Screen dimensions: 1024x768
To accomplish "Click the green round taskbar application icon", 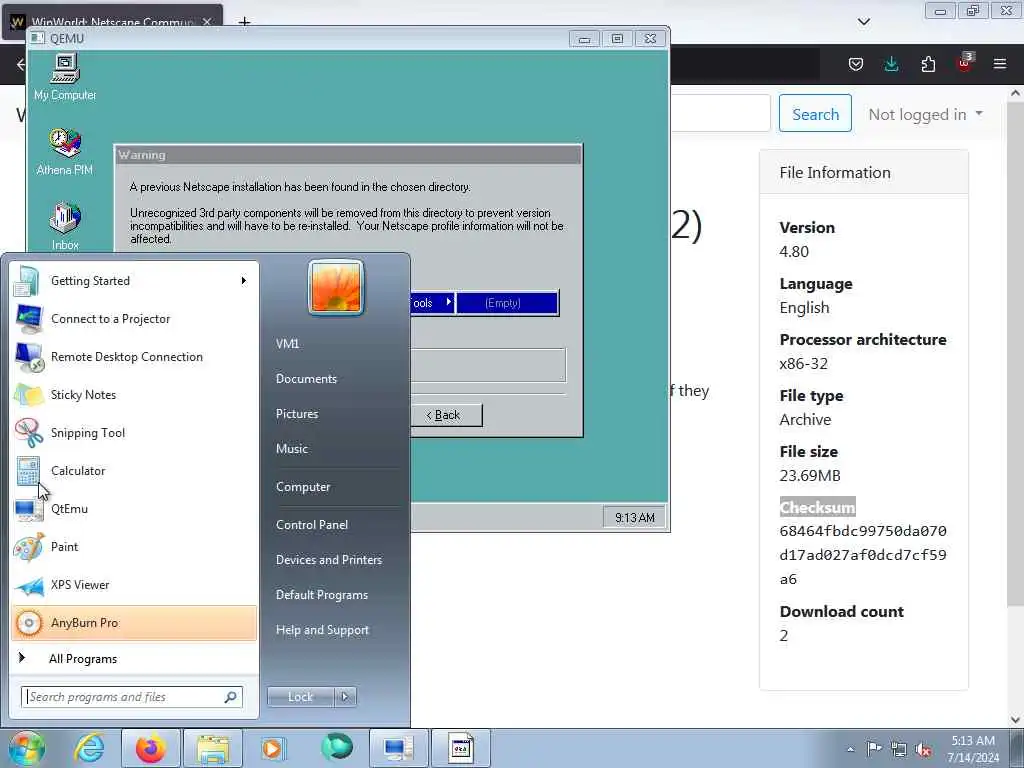I will (x=337, y=747).
